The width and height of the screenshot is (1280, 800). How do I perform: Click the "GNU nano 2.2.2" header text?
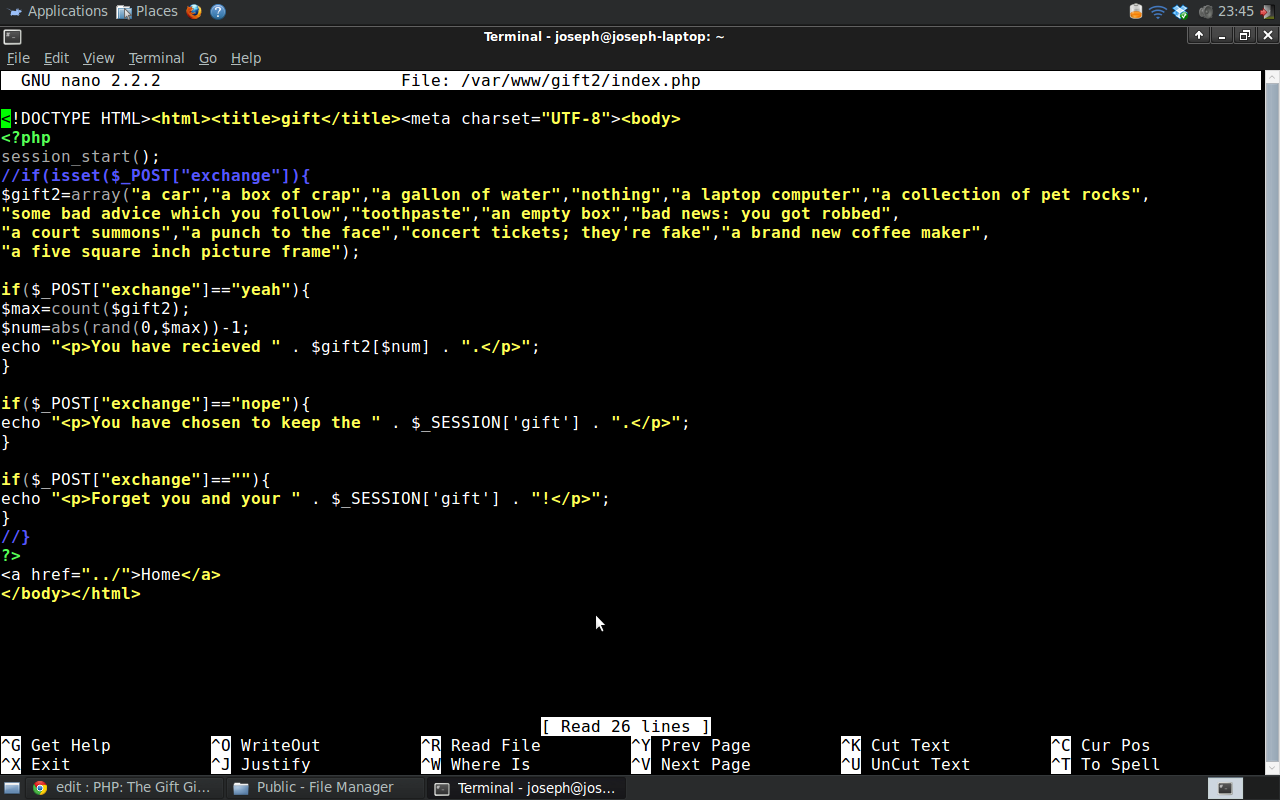click(x=90, y=81)
